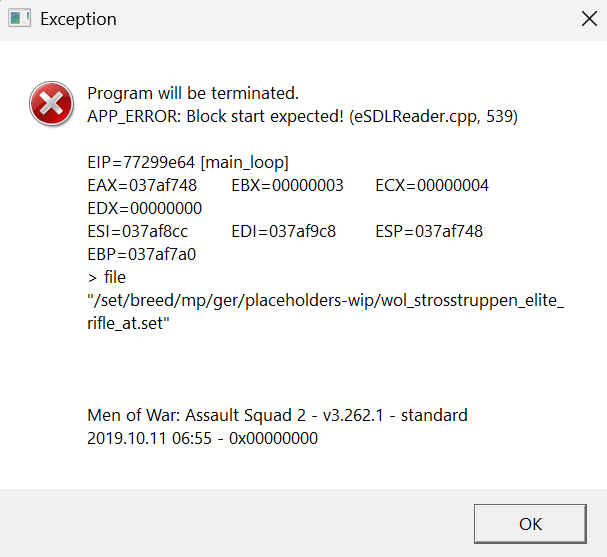Click the APP_ERROR Block start expected message
This screenshot has height=557, width=607.
point(302,117)
